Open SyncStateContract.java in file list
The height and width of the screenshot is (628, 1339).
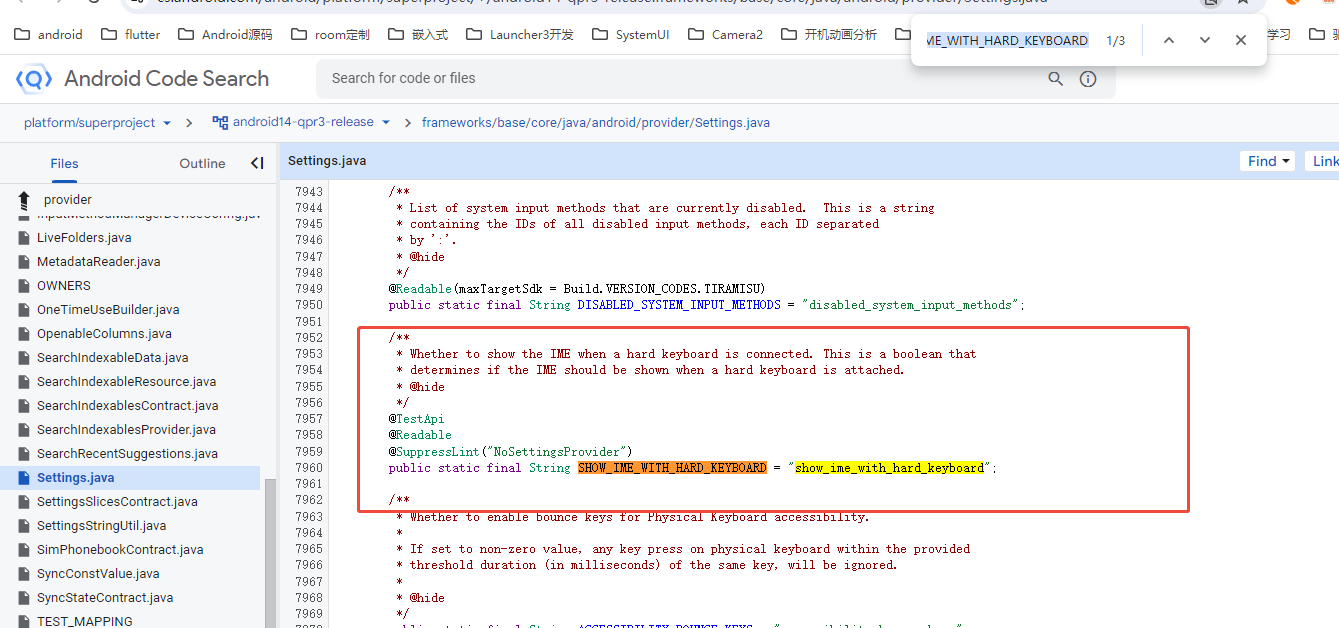point(105,598)
